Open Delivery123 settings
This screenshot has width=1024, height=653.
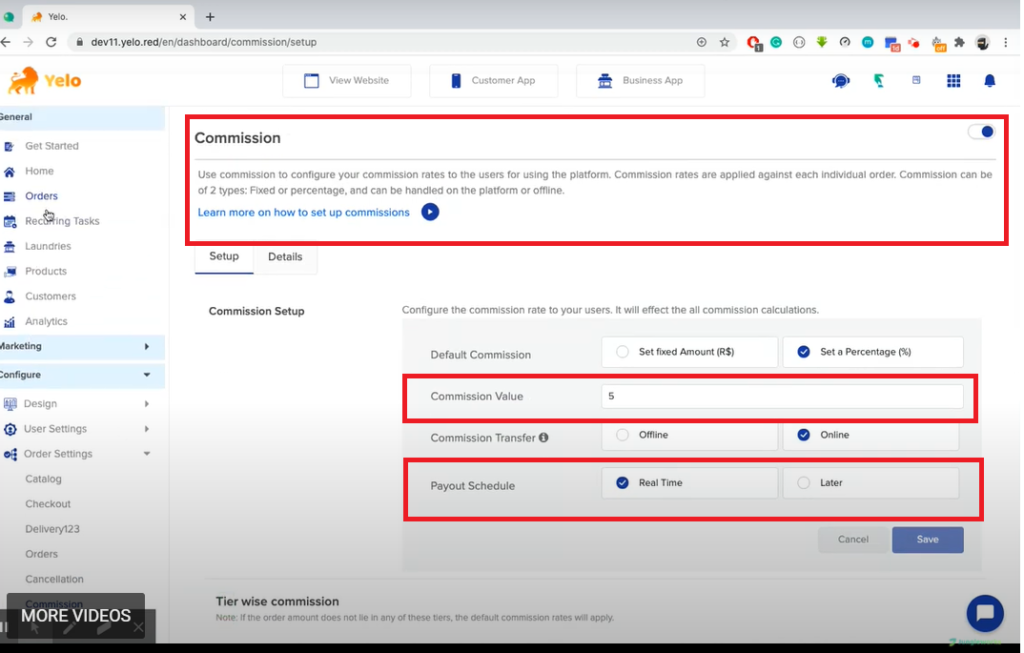(x=52, y=529)
